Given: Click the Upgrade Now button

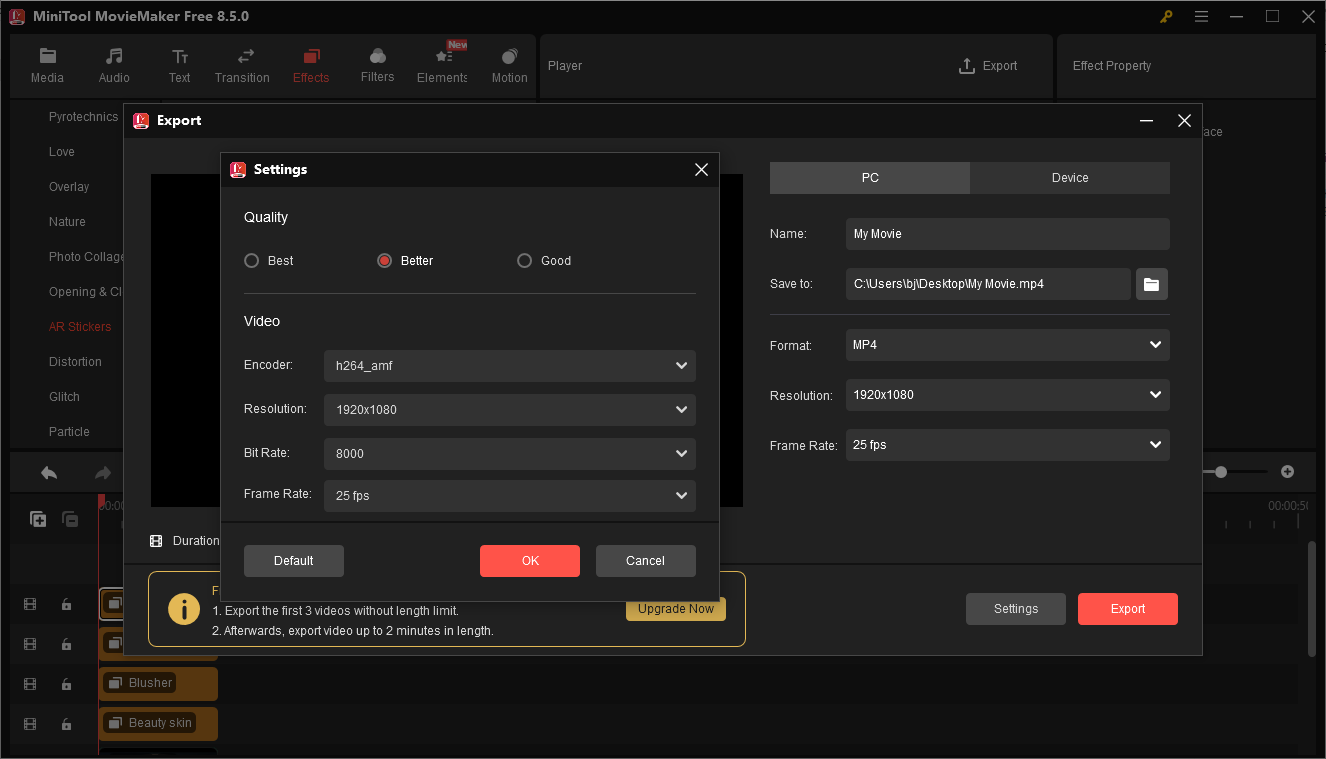Looking at the screenshot, I should click(676, 608).
